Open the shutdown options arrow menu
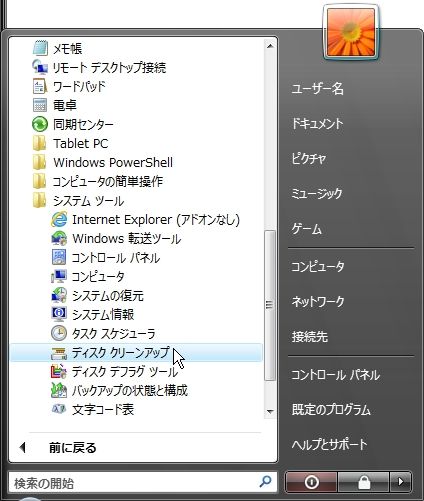The width and height of the screenshot is (424, 501). click(x=400, y=482)
